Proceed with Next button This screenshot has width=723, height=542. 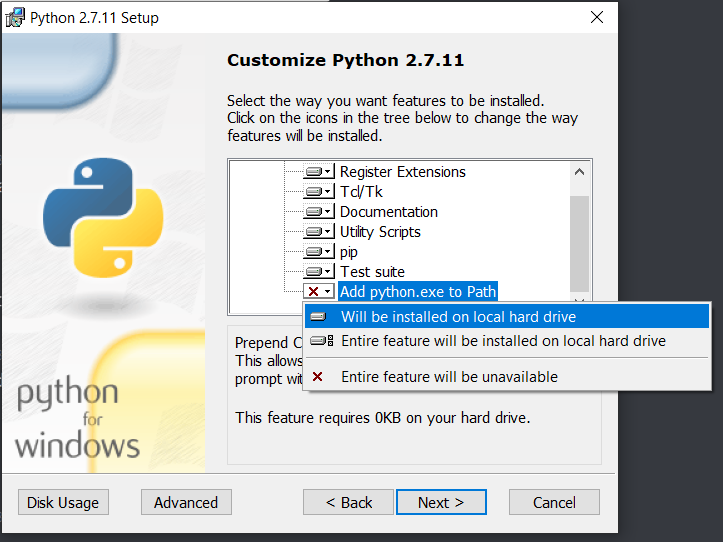[441, 502]
